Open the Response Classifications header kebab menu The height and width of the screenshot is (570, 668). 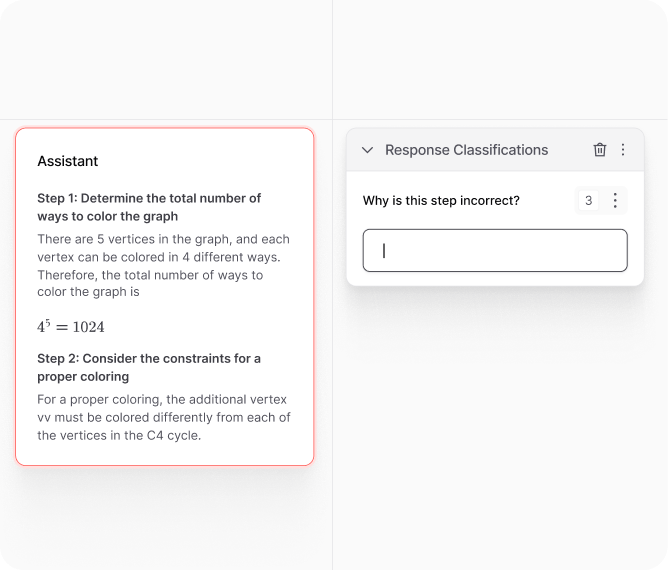click(x=623, y=150)
